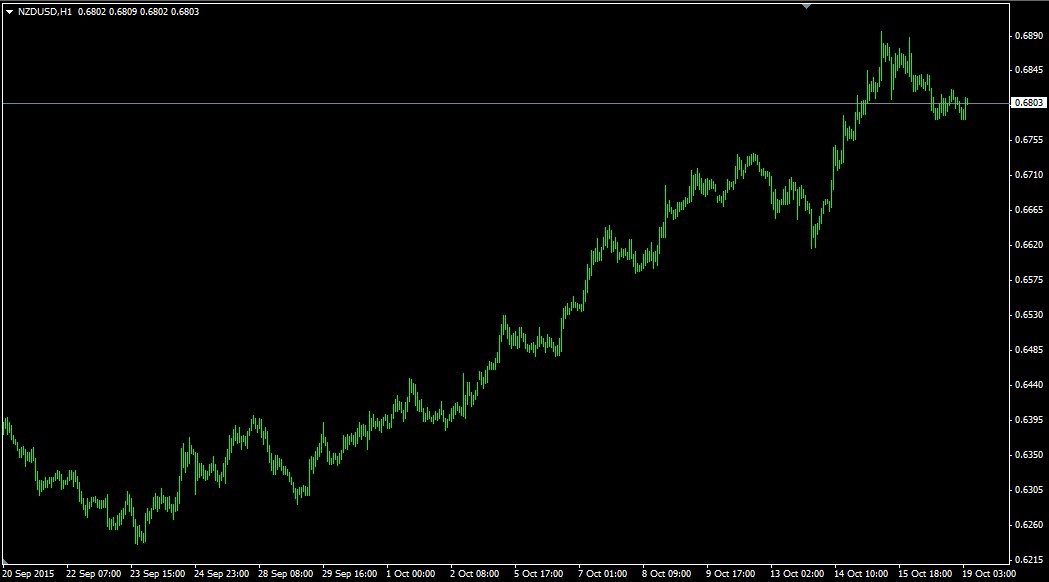Click the 13 Oct 02:00 time label
Screen dimensions: 1049x582
pyautogui.click(x=797, y=574)
